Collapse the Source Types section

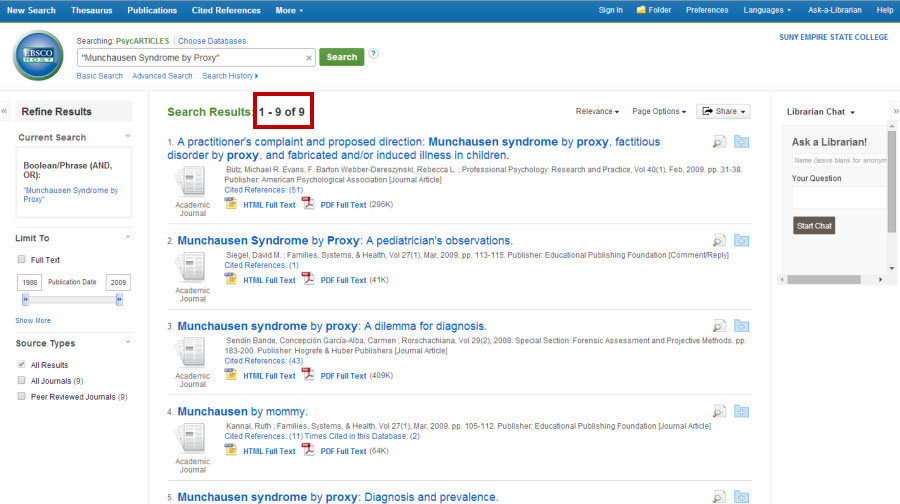[x=128, y=342]
